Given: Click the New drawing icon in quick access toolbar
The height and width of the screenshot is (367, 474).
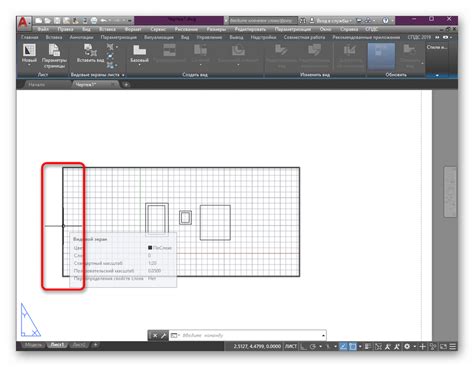Looking at the screenshot, I should tap(39, 21).
